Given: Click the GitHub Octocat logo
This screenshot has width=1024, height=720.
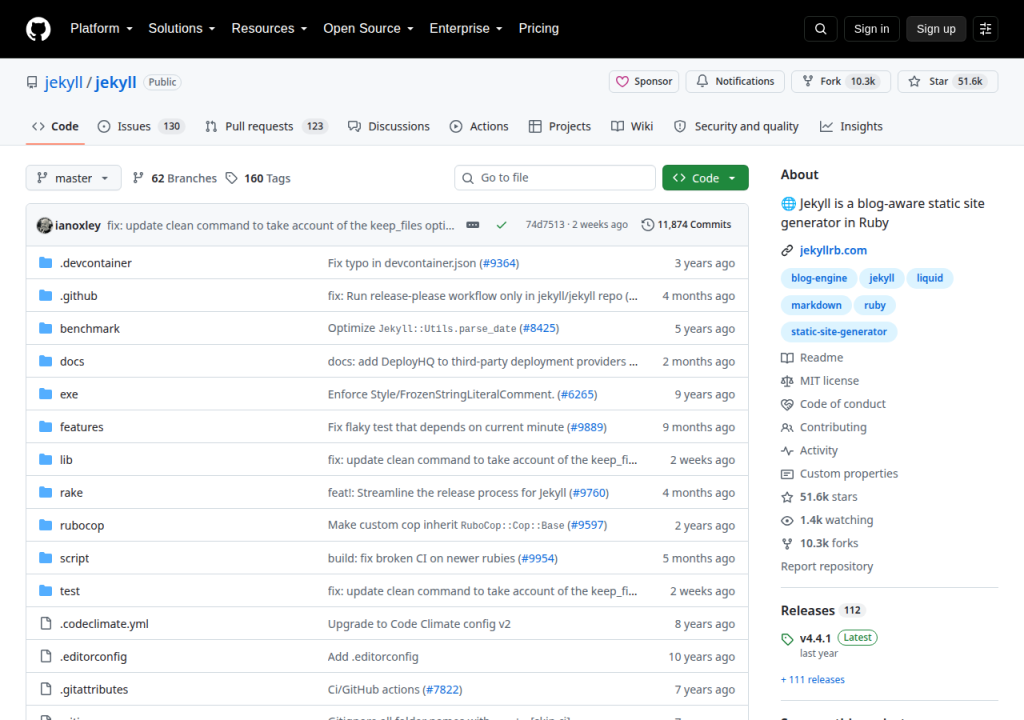Looking at the screenshot, I should pos(39,29).
